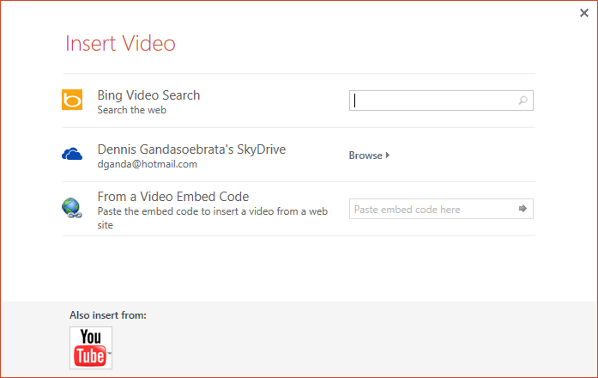598x378 pixels.
Task: Click the blue SkyDrive cloud icon
Action: pos(72,154)
